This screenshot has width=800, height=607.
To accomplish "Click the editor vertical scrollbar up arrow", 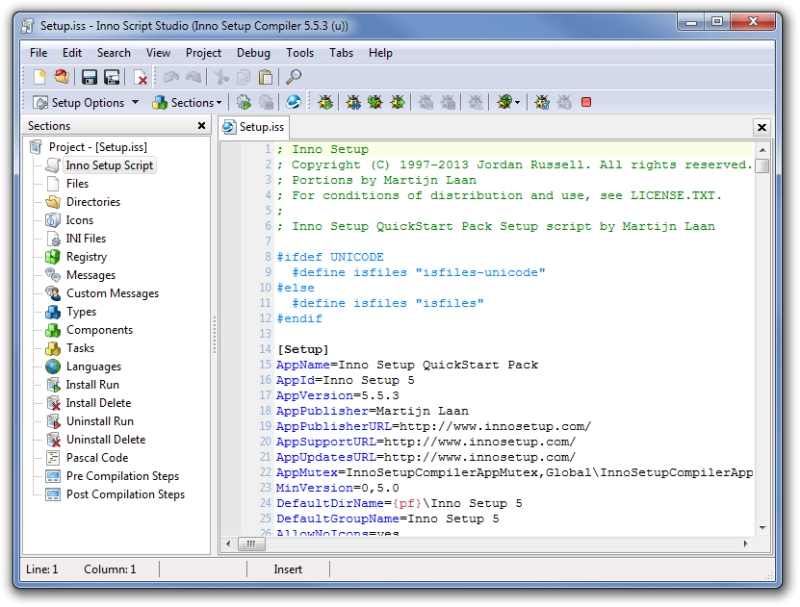I will (762, 150).
